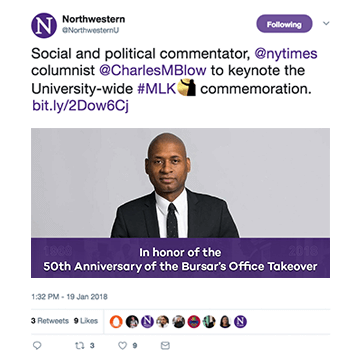Like the tweet with the heart icon
360x360 pixels.
click(123, 346)
